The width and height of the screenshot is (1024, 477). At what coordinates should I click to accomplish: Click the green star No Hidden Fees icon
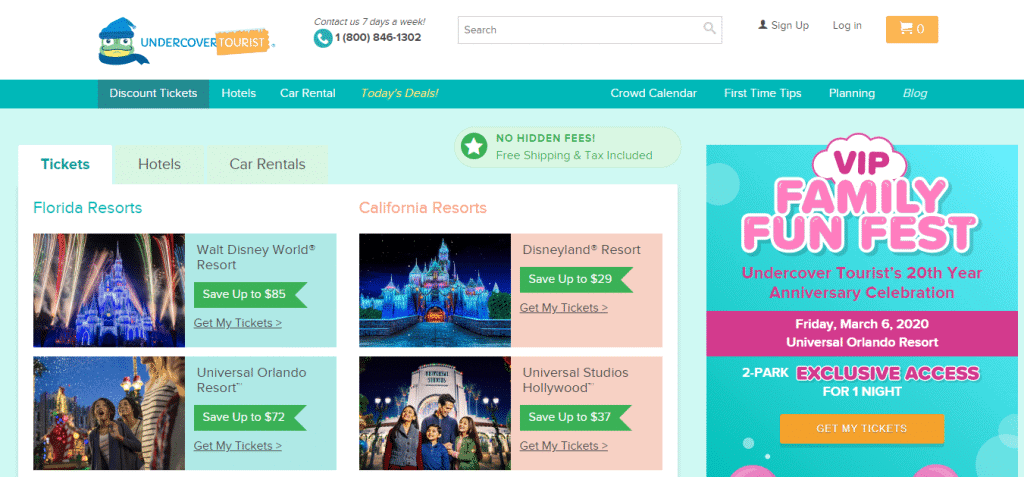473,146
